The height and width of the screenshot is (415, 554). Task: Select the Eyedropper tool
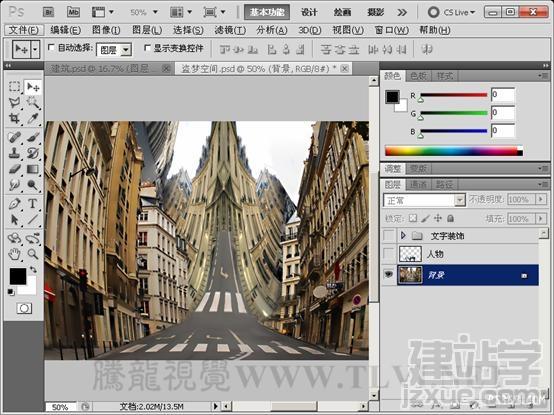[x=33, y=118]
